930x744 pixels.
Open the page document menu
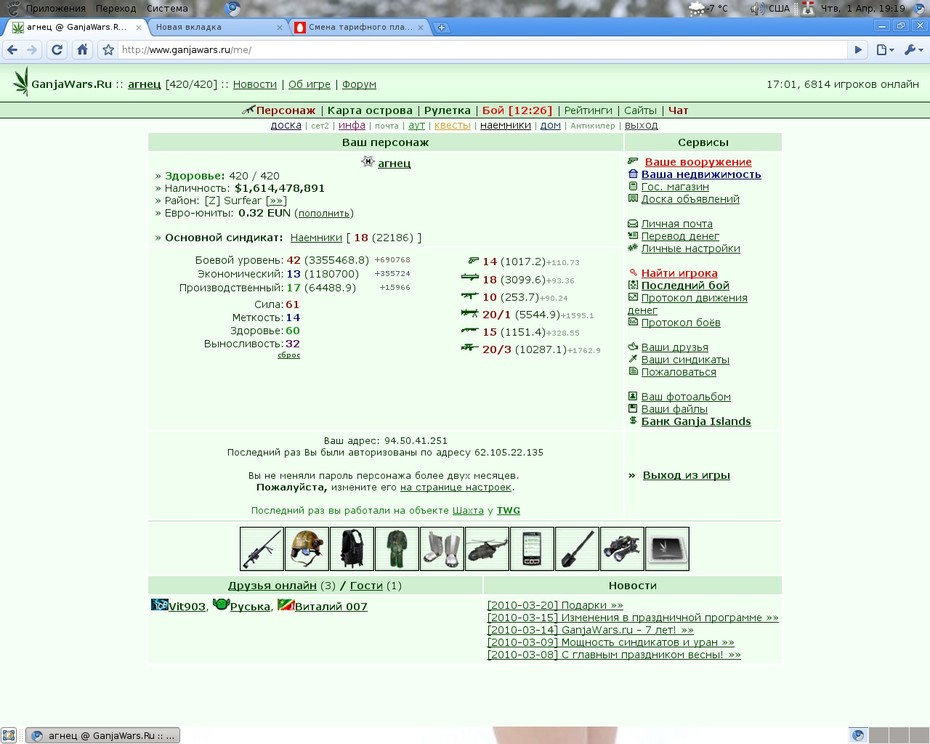[x=885, y=50]
